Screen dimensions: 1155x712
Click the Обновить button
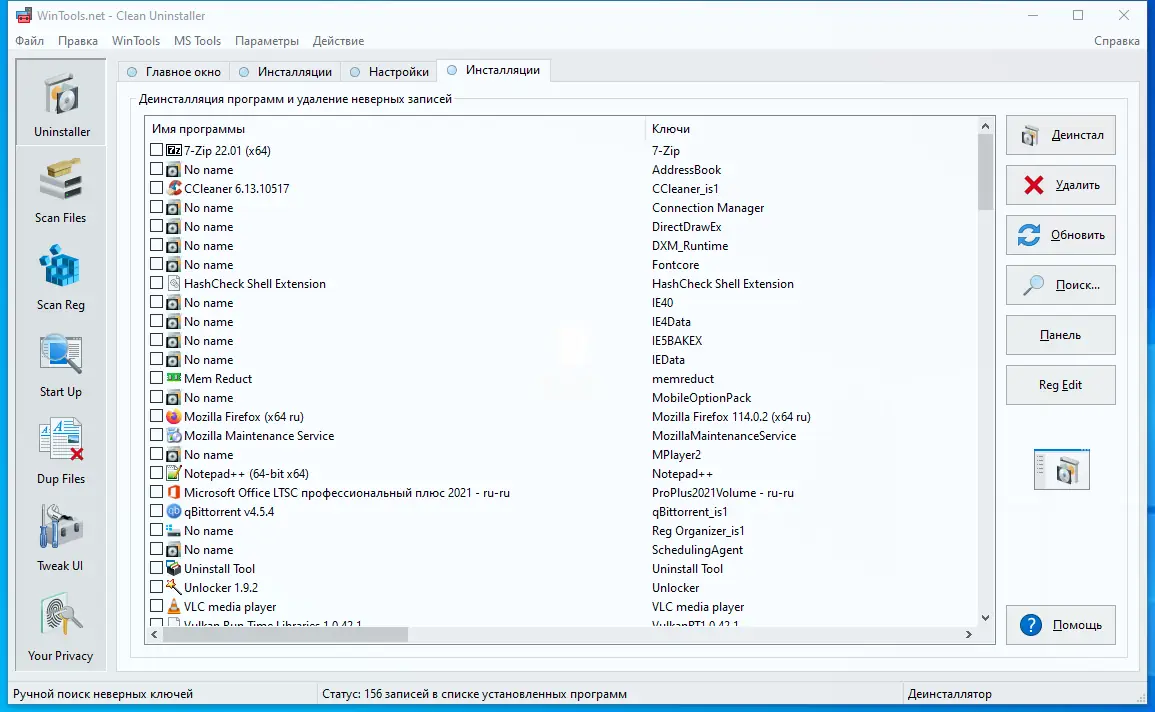1060,235
